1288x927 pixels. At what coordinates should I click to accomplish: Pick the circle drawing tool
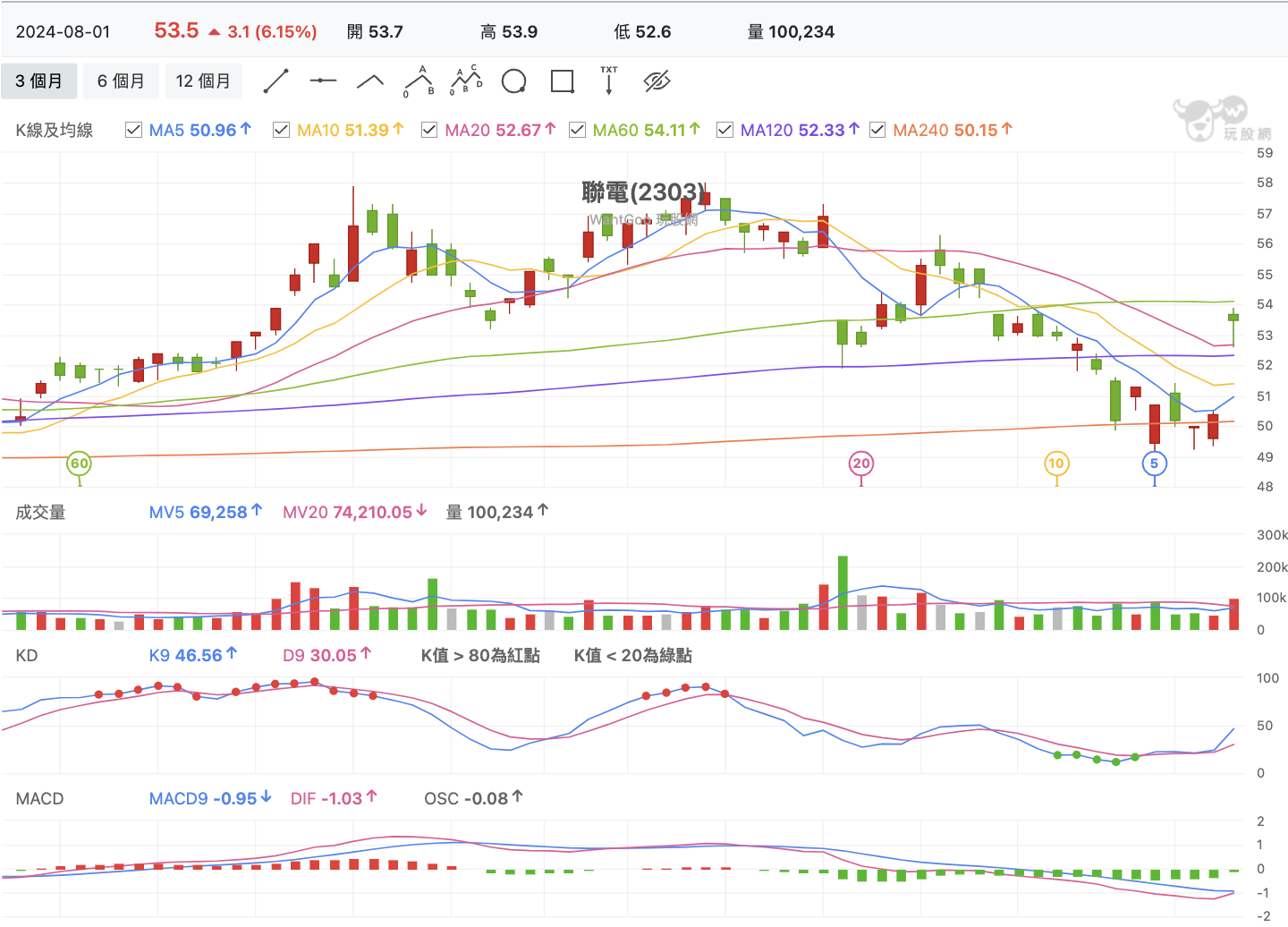tap(514, 81)
